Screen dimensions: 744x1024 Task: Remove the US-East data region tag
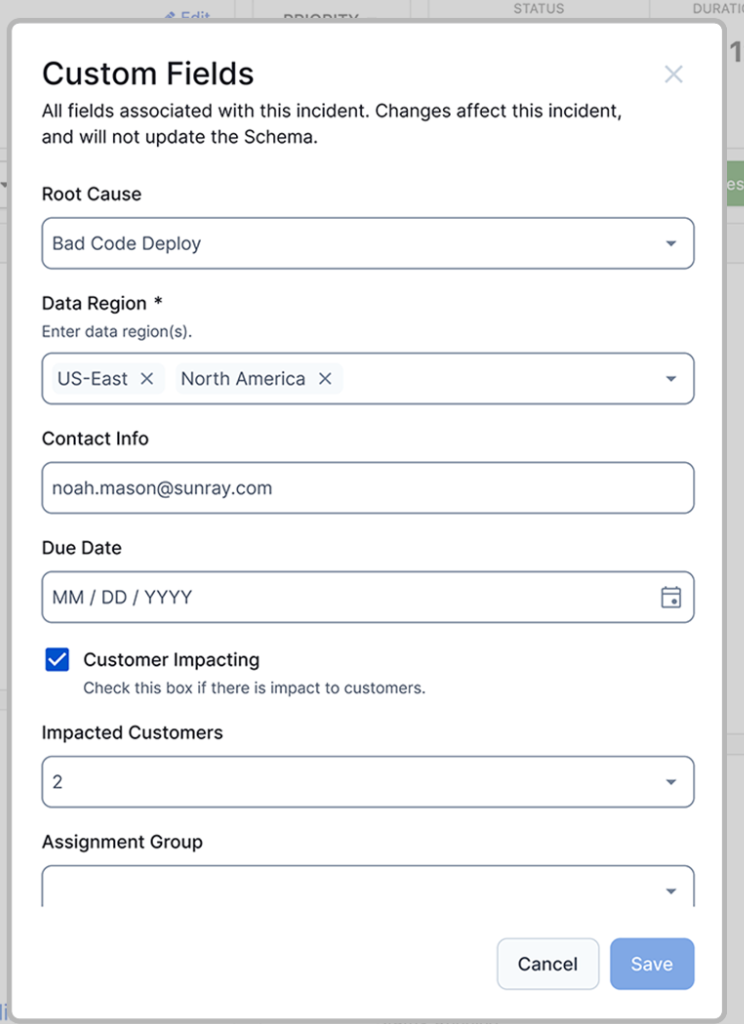(146, 379)
